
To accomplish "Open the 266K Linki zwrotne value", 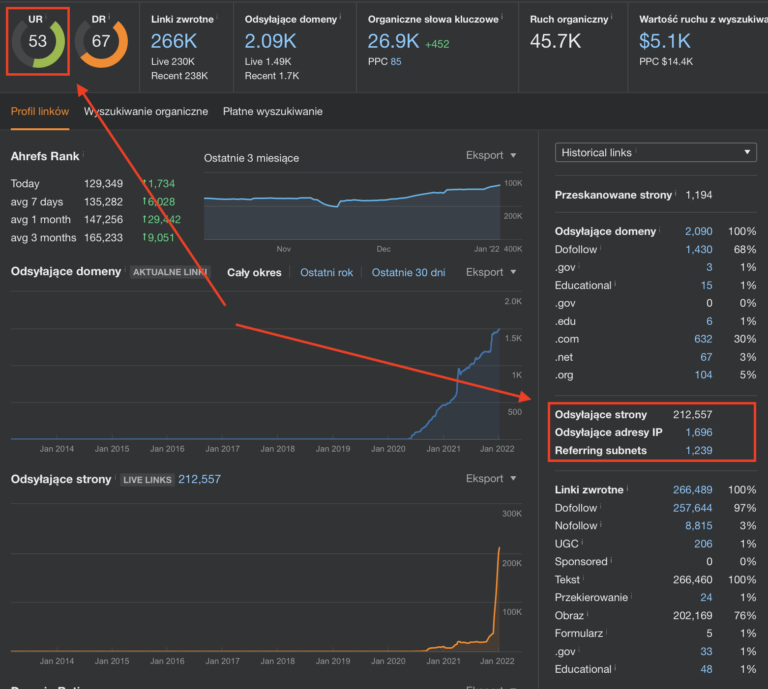I will pos(174,42).
